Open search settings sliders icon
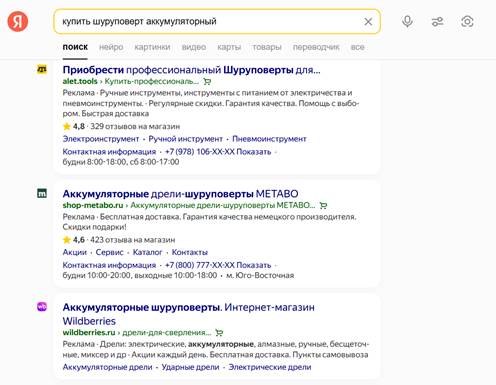 437,22
